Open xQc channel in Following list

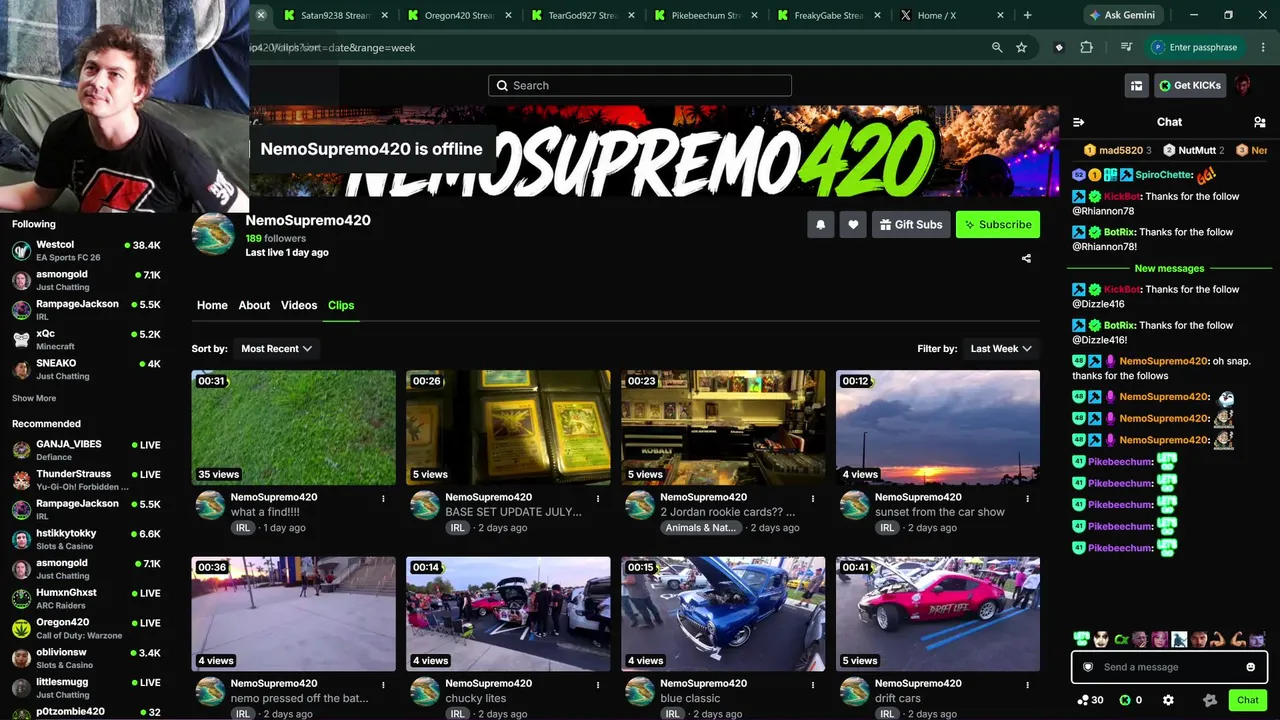point(86,339)
